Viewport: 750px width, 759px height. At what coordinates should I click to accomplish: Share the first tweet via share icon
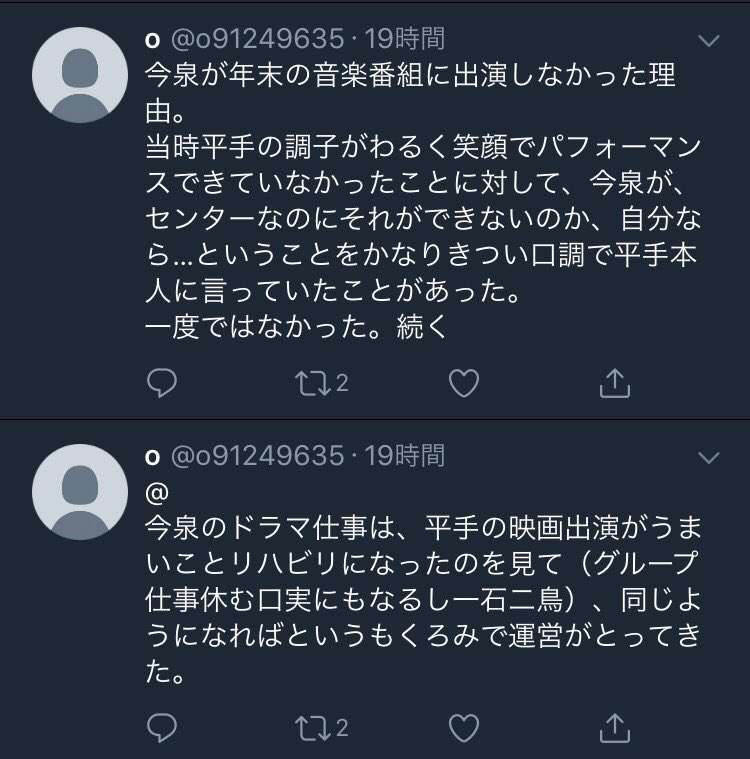click(614, 383)
